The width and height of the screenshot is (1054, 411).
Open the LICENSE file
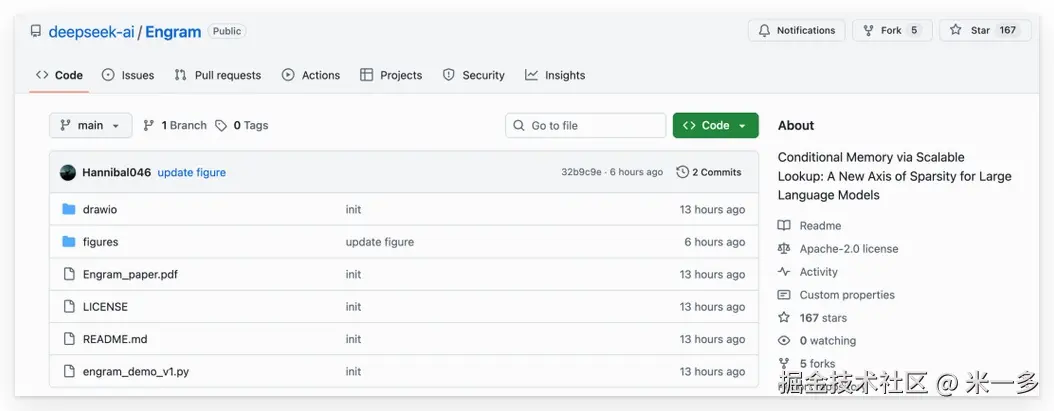pos(105,307)
